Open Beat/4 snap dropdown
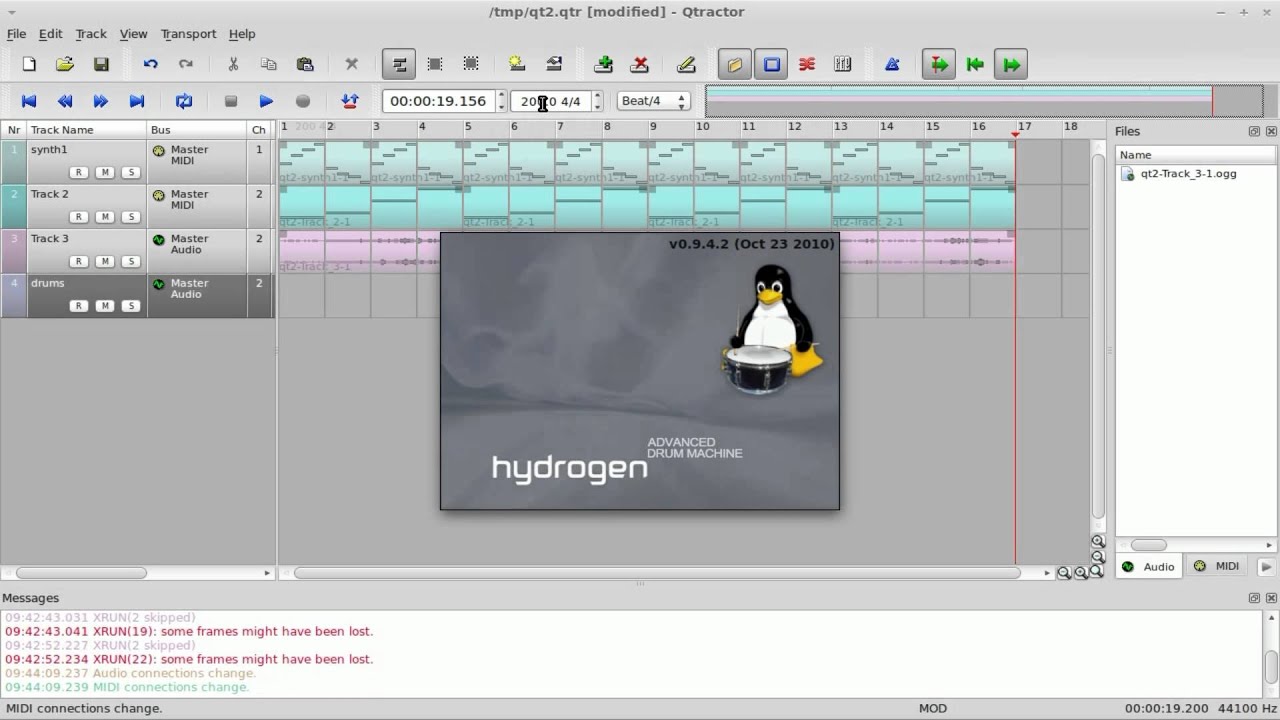The width and height of the screenshot is (1280, 720). [x=653, y=101]
